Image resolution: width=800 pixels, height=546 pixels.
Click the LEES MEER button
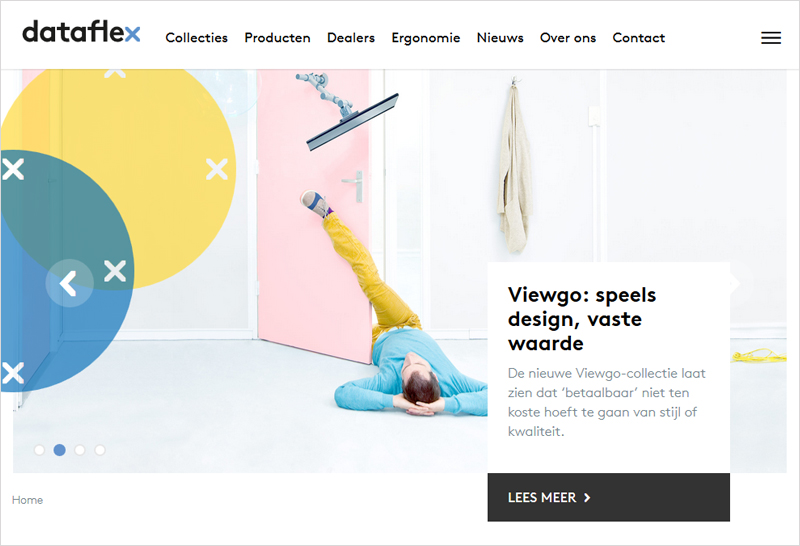609,497
